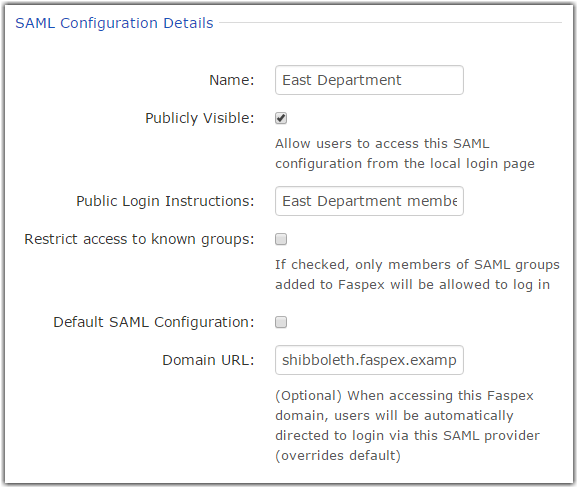Click the Restrict access to known groups label

click(139, 239)
